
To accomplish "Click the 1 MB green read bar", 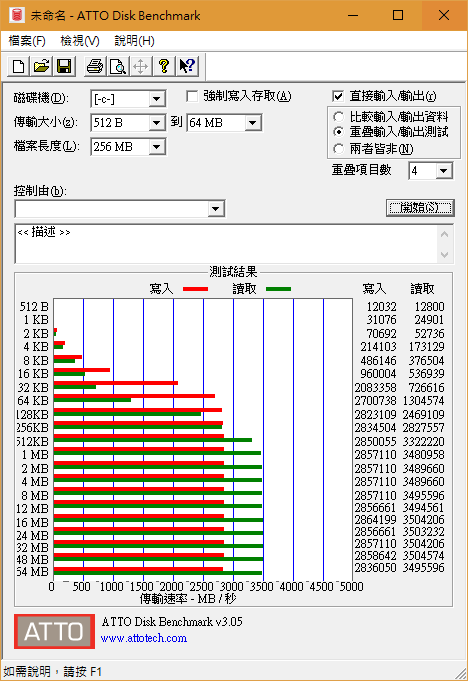I will click(157, 453).
